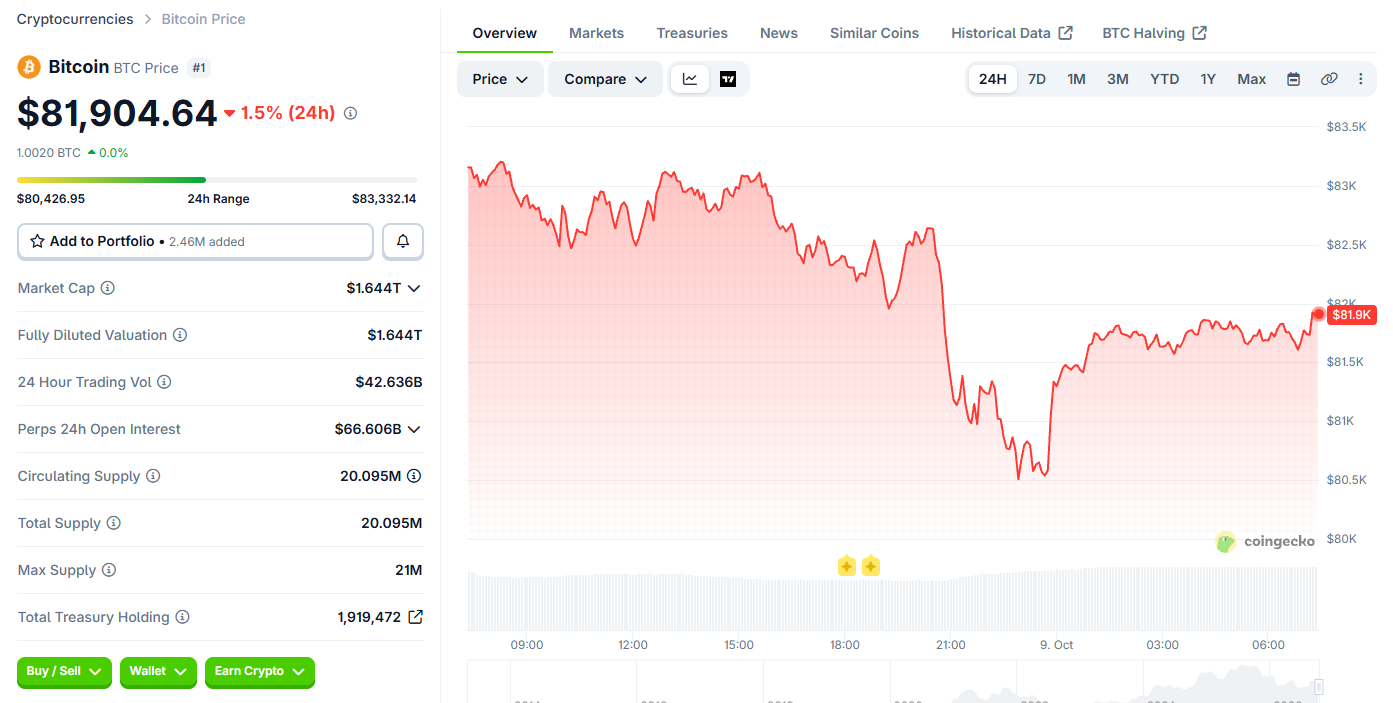Click Bitcoin Price breadcrumb text

(x=203, y=19)
